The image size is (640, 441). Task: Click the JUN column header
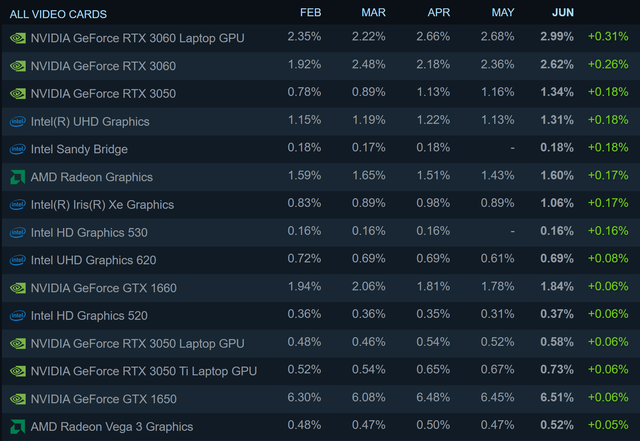point(563,13)
